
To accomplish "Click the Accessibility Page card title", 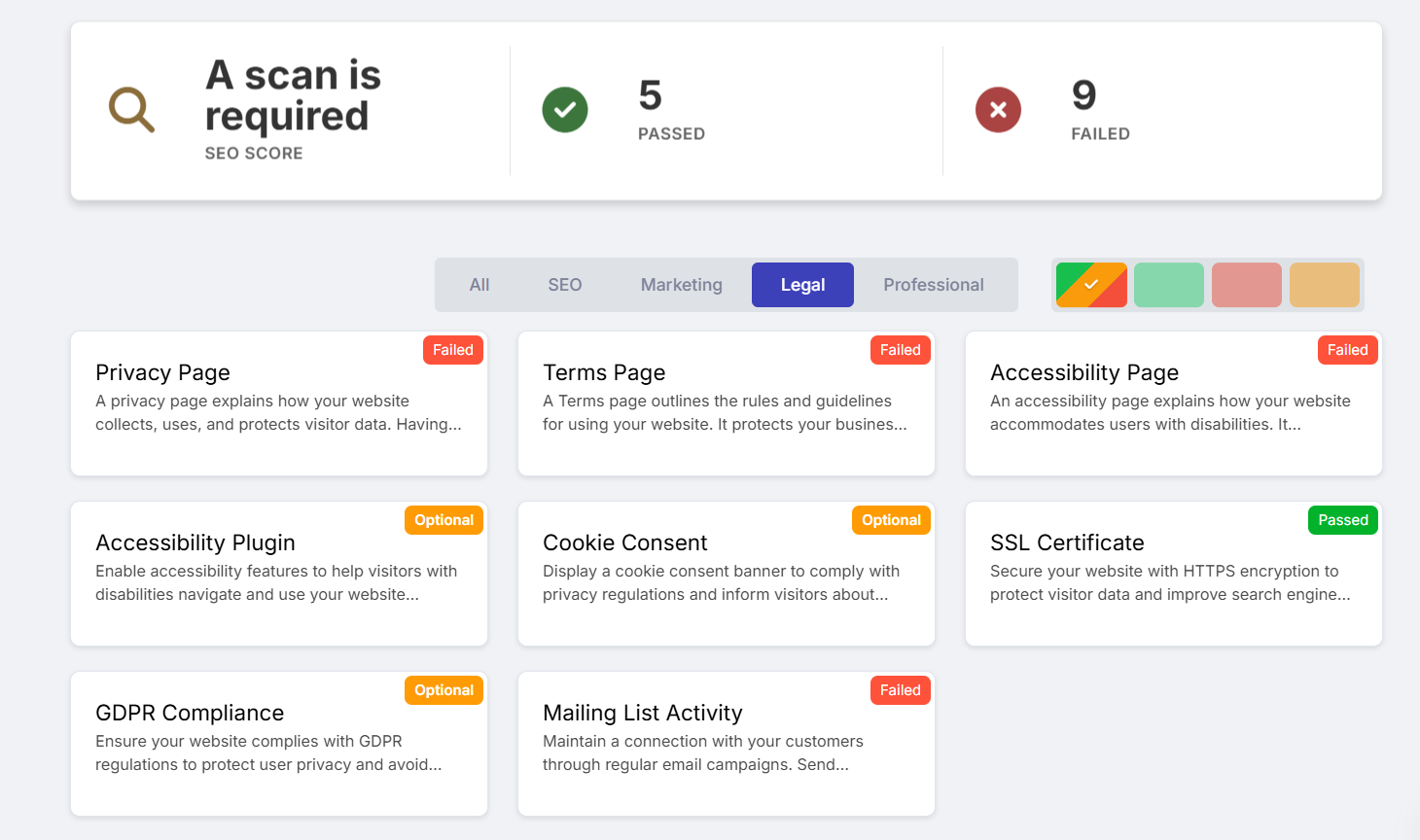I will coord(1084,372).
